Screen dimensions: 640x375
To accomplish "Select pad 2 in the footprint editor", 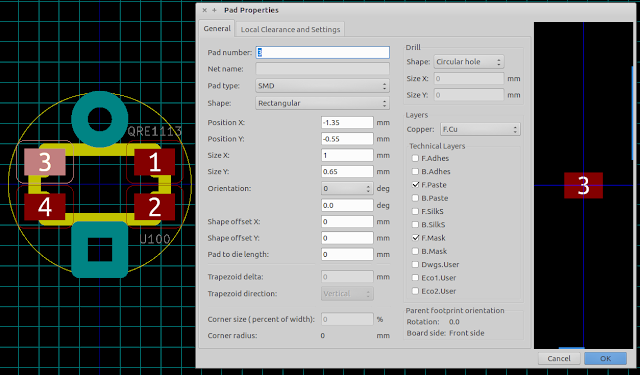I will pos(155,207).
